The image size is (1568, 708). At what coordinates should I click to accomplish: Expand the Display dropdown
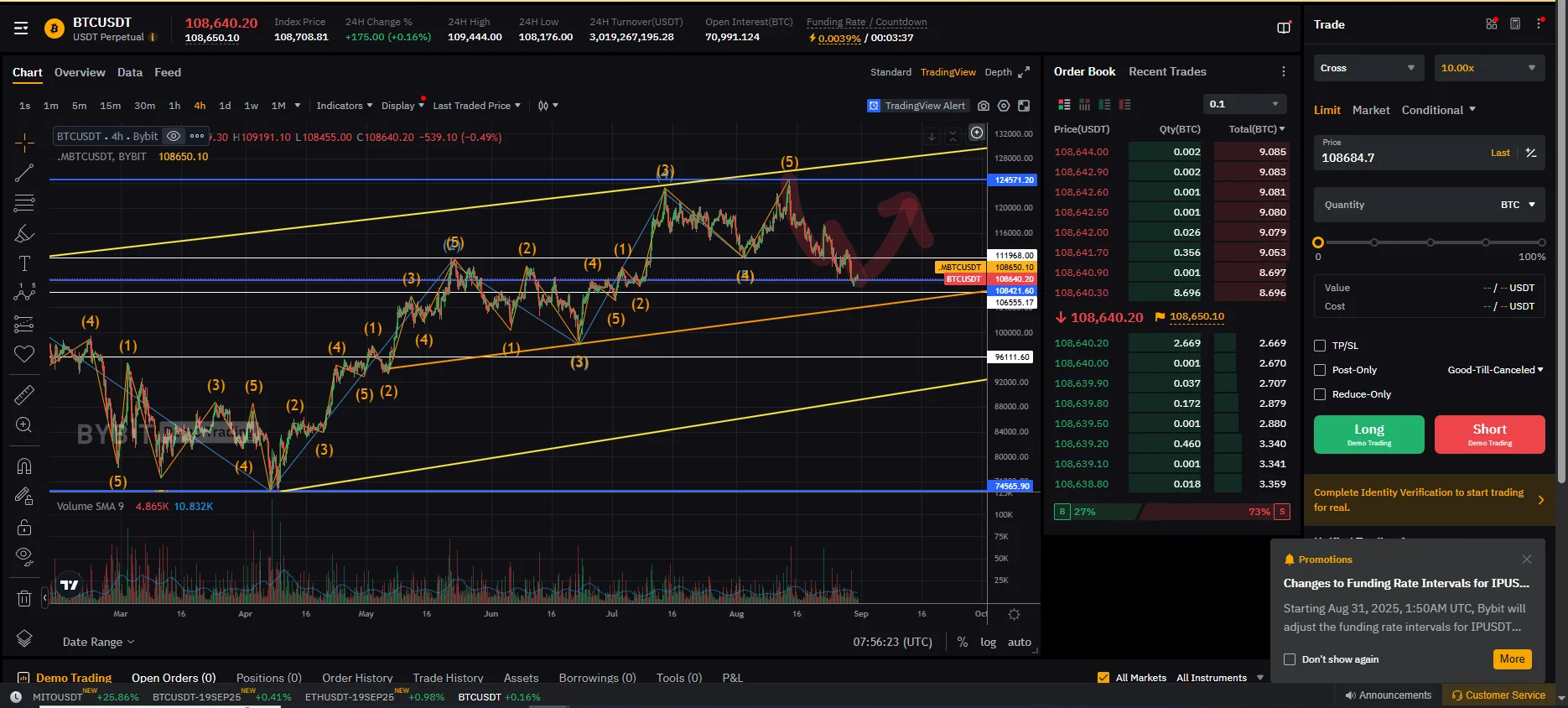pyautogui.click(x=402, y=106)
